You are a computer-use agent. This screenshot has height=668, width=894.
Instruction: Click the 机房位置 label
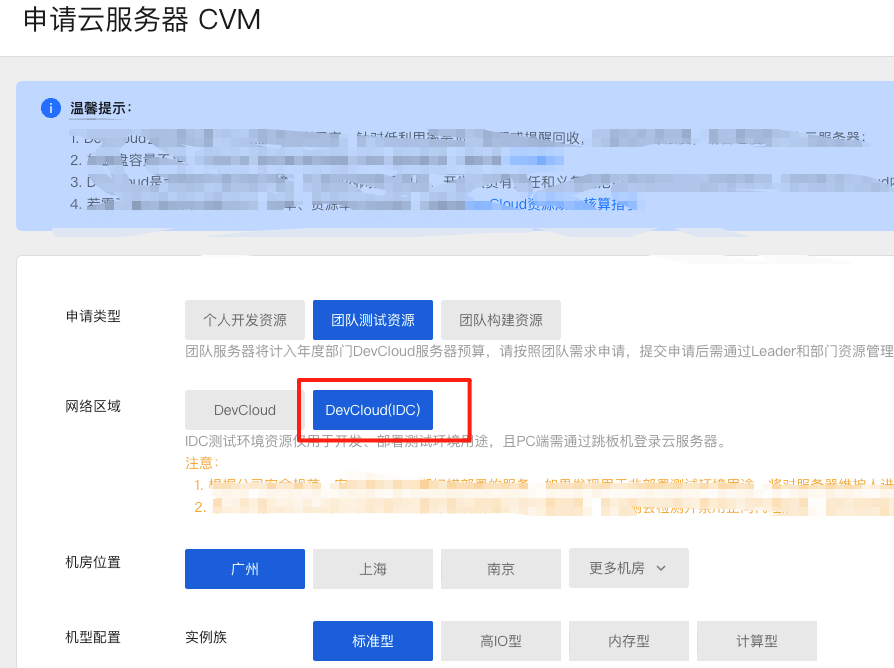[x=93, y=563]
